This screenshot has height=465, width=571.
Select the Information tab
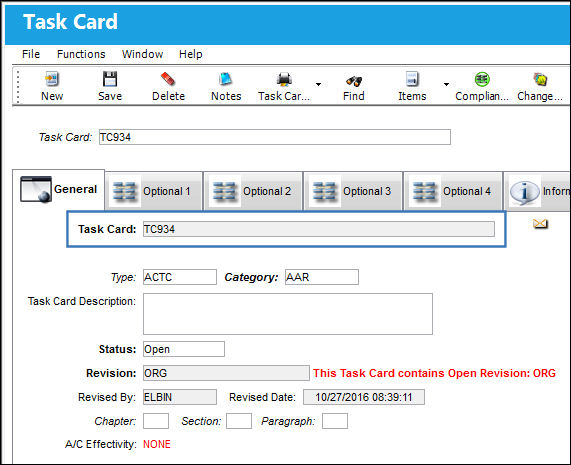click(x=537, y=191)
